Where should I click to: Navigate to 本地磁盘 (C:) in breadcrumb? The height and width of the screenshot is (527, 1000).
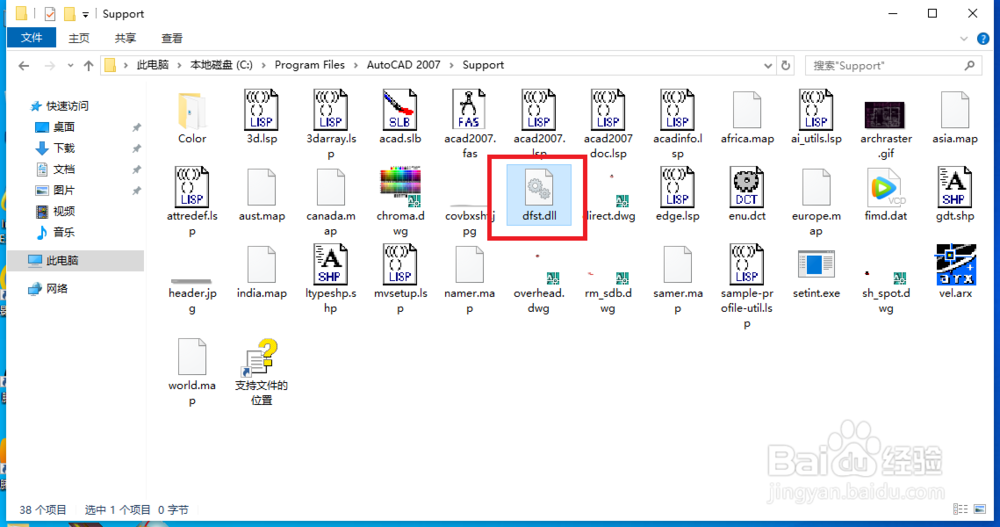pyautogui.click(x=221, y=65)
